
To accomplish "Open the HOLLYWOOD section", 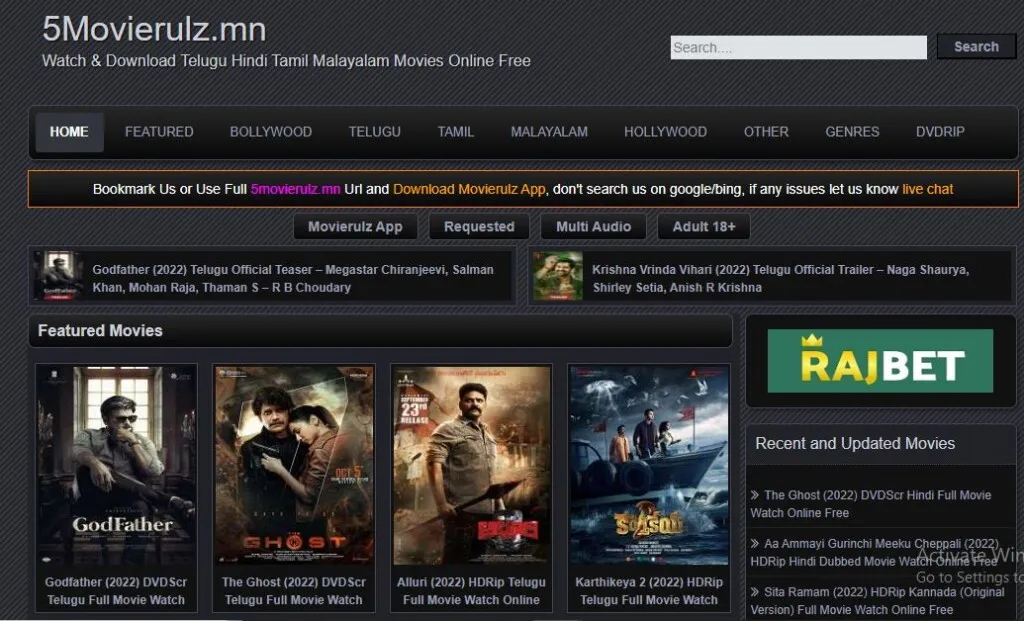I will click(x=664, y=131).
